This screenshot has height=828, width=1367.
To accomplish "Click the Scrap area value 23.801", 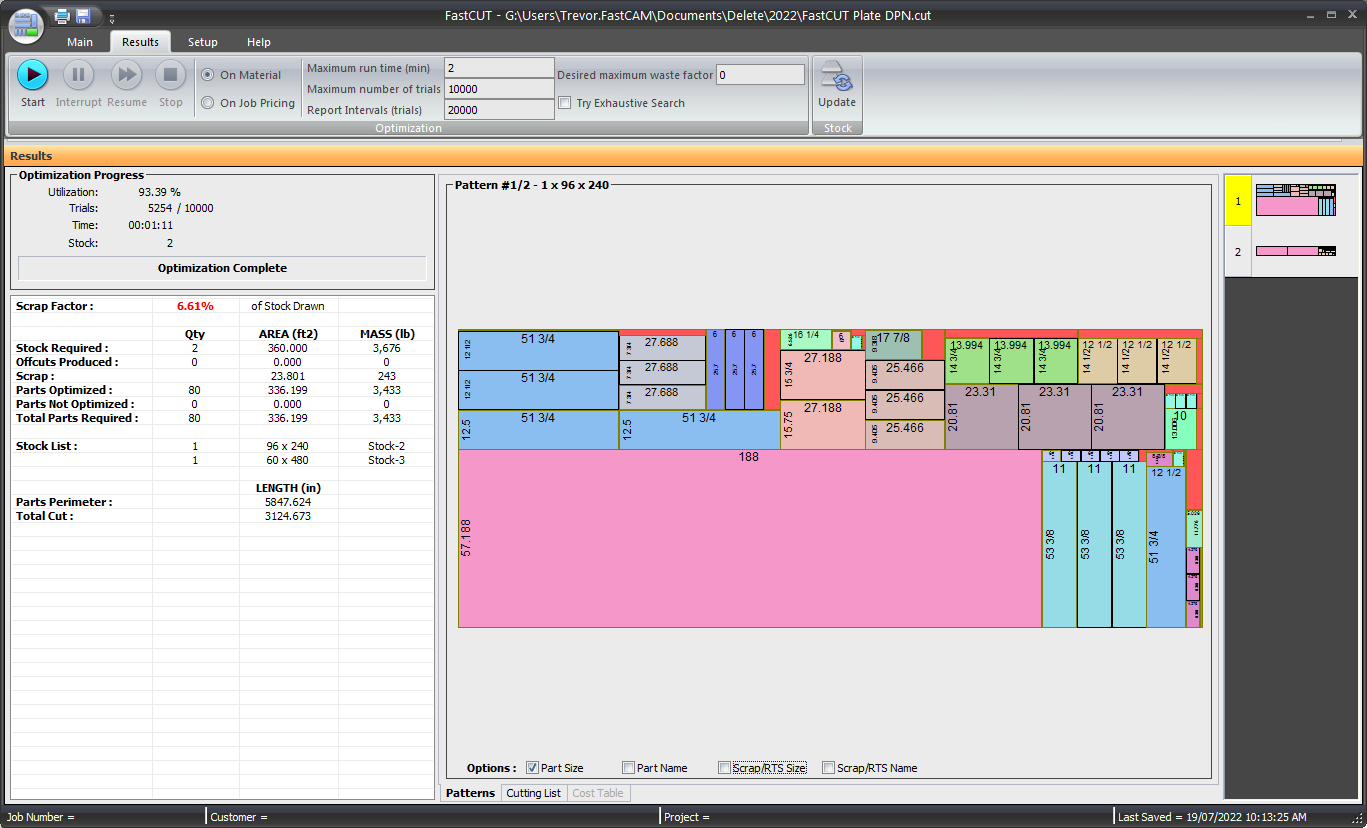I will tap(288, 376).
